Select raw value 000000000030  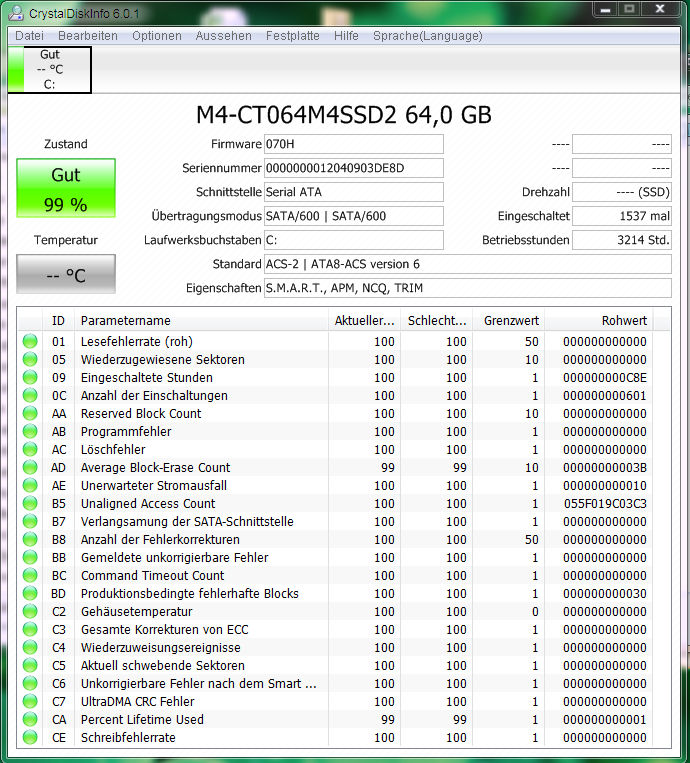click(x=605, y=593)
